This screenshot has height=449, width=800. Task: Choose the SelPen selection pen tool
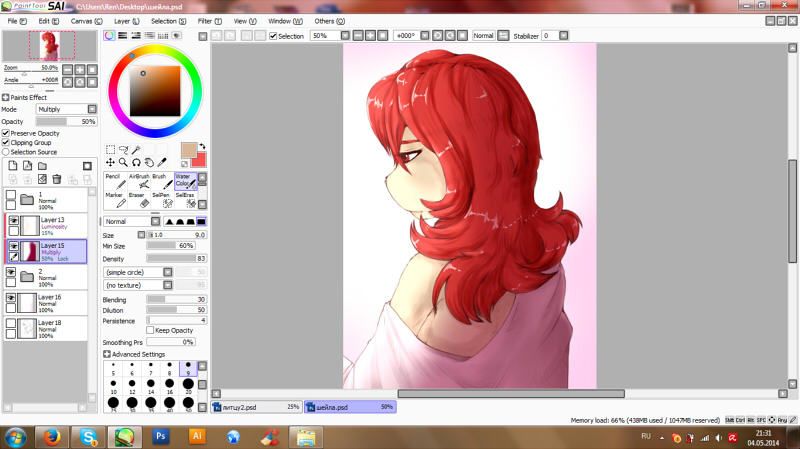tap(162, 200)
